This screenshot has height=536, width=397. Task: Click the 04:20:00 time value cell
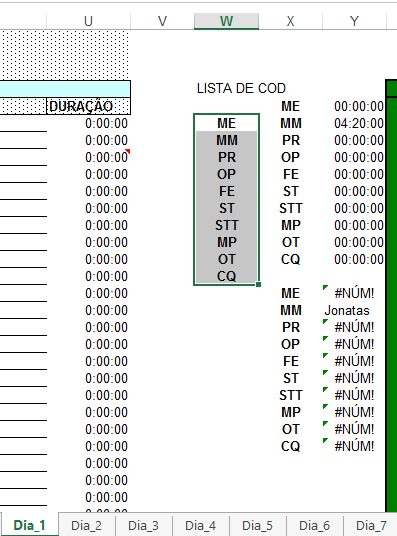(x=354, y=123)
